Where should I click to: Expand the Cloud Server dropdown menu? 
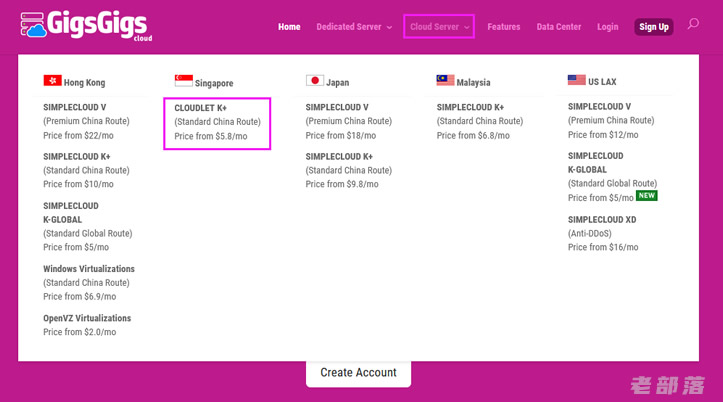(x=439, y=27)
